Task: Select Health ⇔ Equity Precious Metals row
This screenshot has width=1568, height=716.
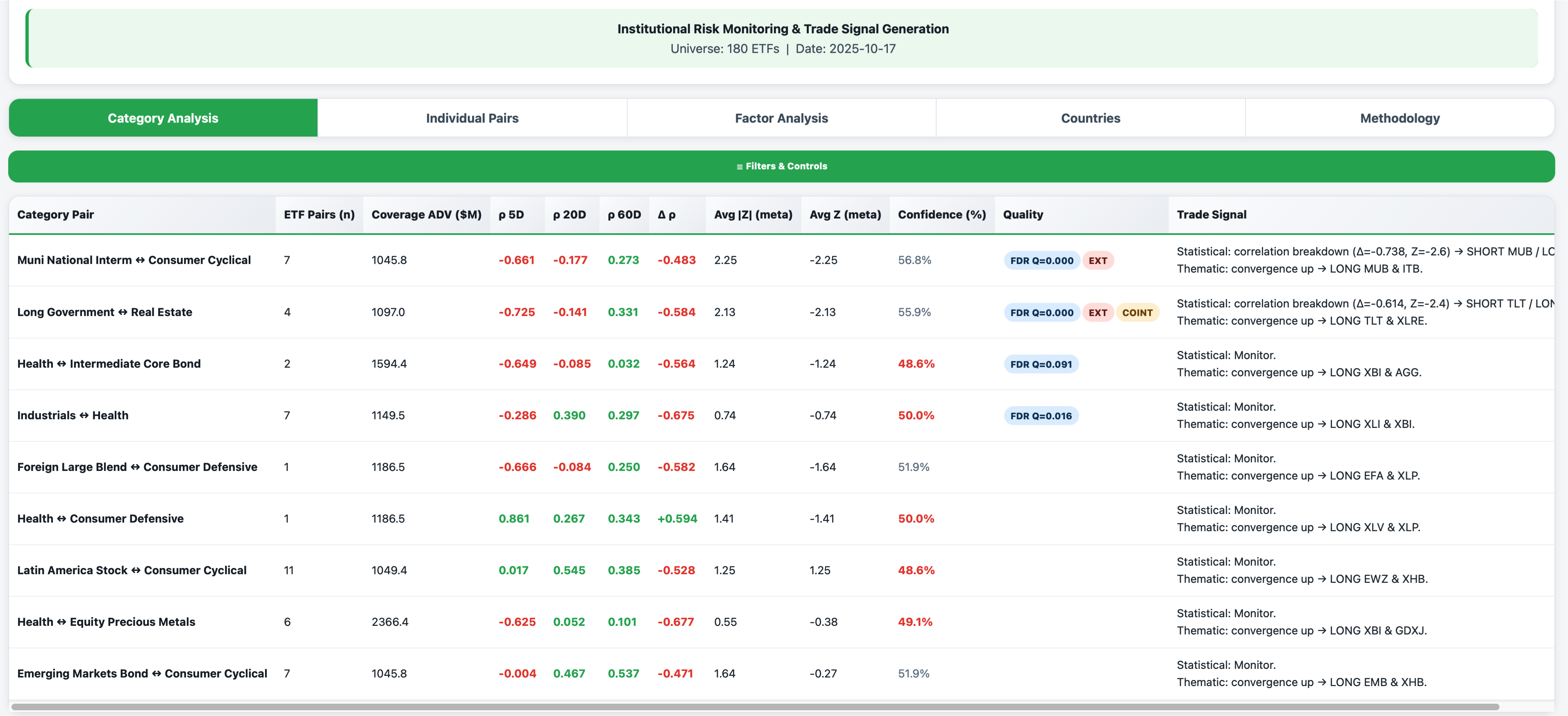Action: click(107, 622)
